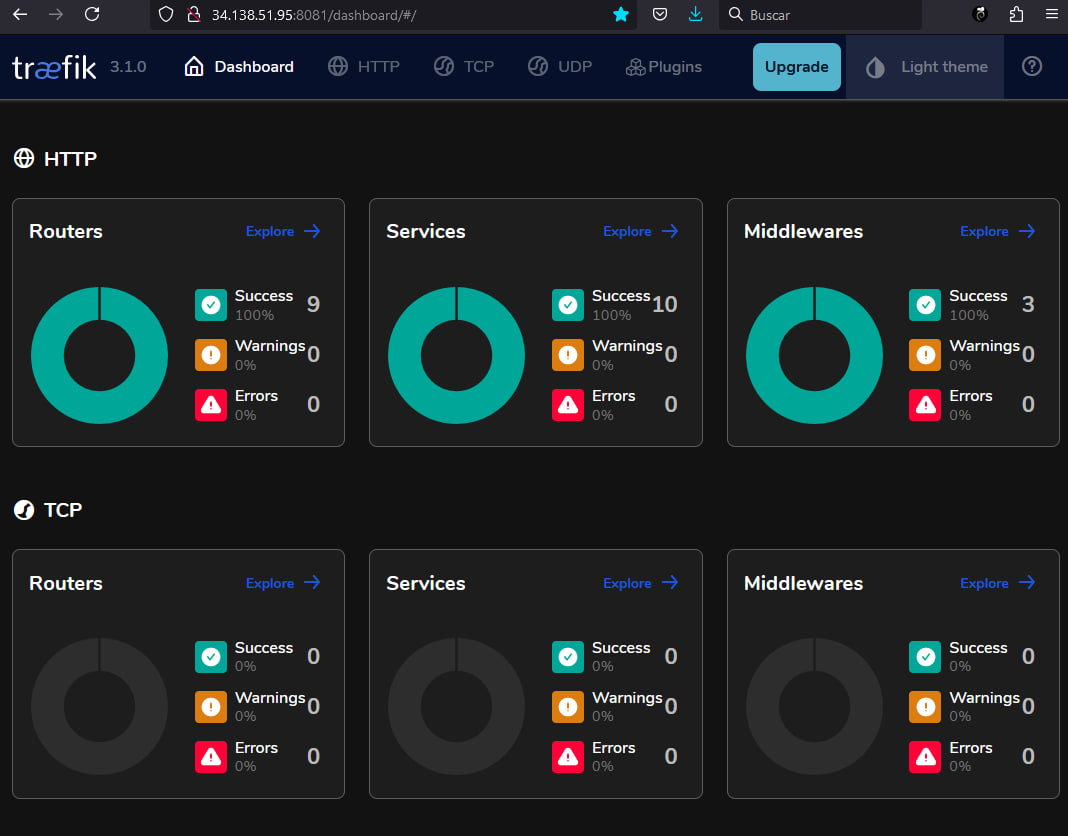Open the help question mark icon
Viewport: 1068px width, 836px height.
1032,66
